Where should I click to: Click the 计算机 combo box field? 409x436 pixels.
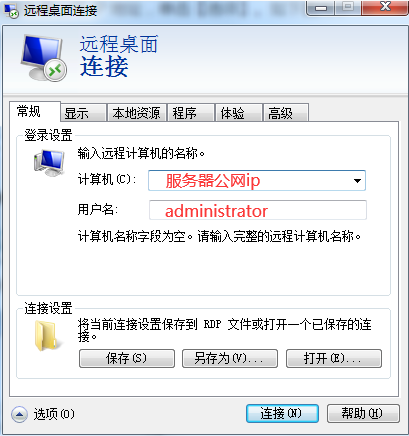tap(257, 181)
